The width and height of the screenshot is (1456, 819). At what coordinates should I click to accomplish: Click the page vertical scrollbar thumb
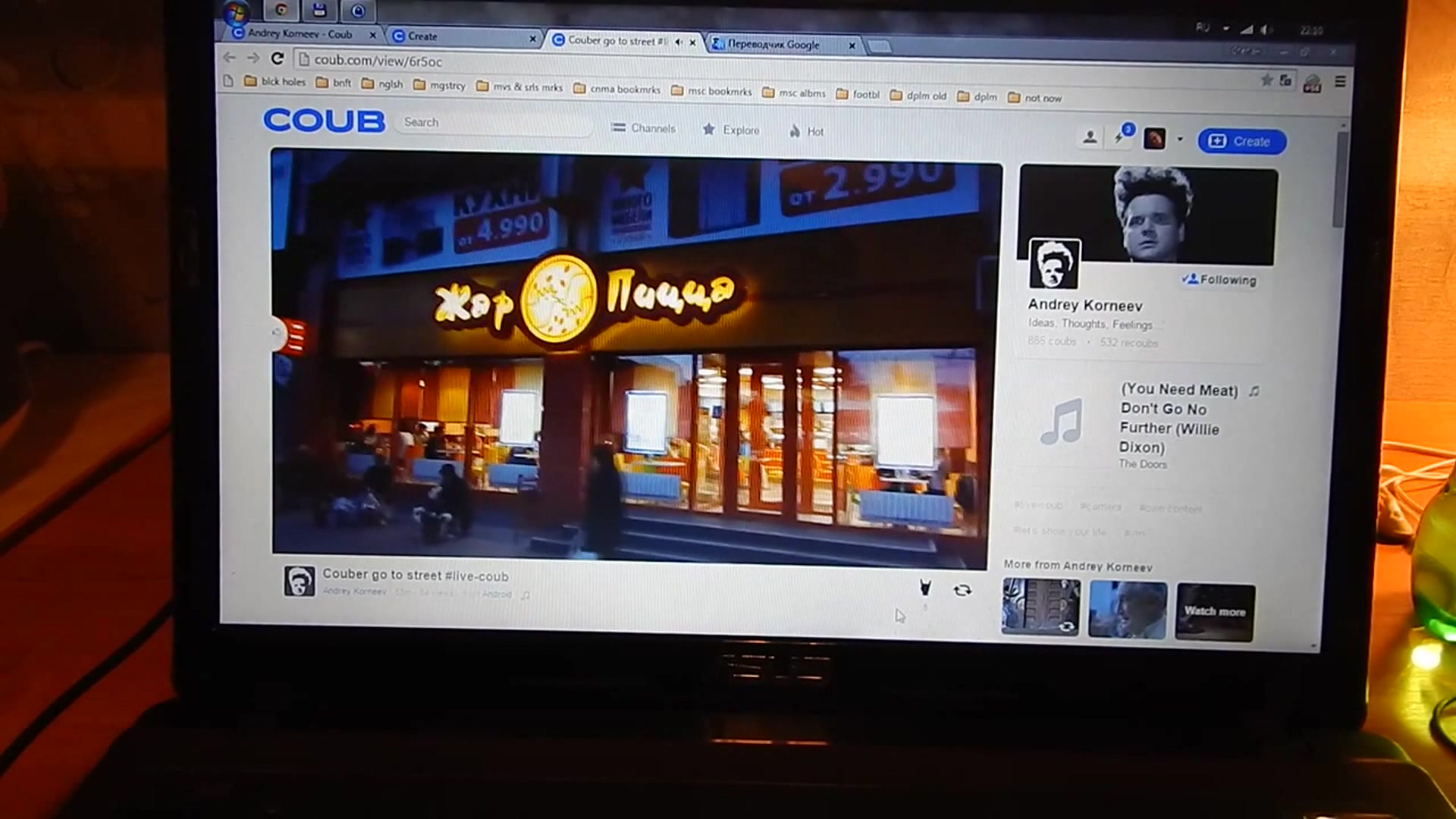(1341, 178)
